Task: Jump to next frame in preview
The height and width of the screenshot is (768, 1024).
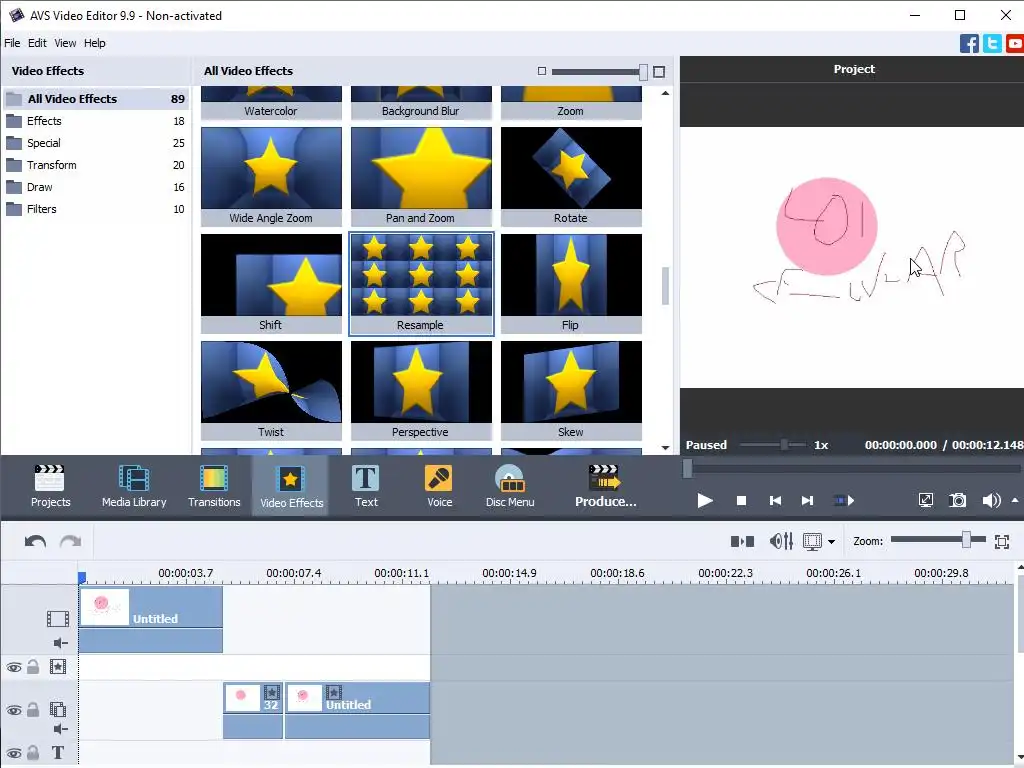Action: click(808, 501)
